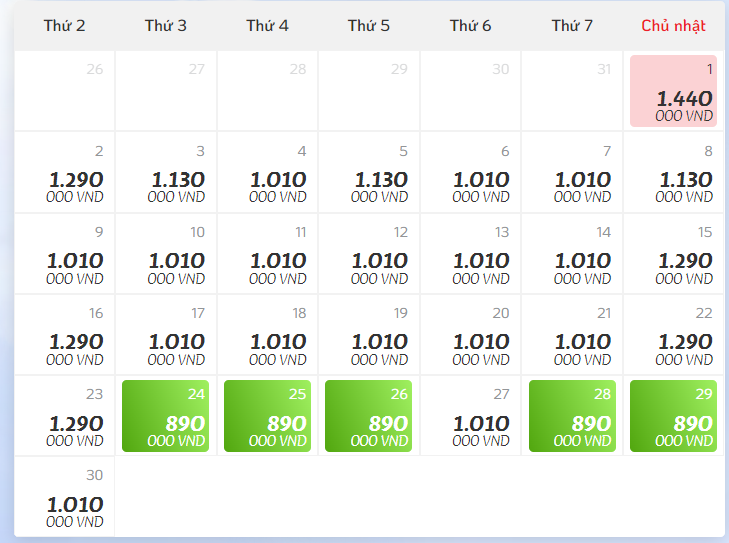Pick day 3 with 1.130 fare
Viewport: 729px width, 543px height.
166,172
